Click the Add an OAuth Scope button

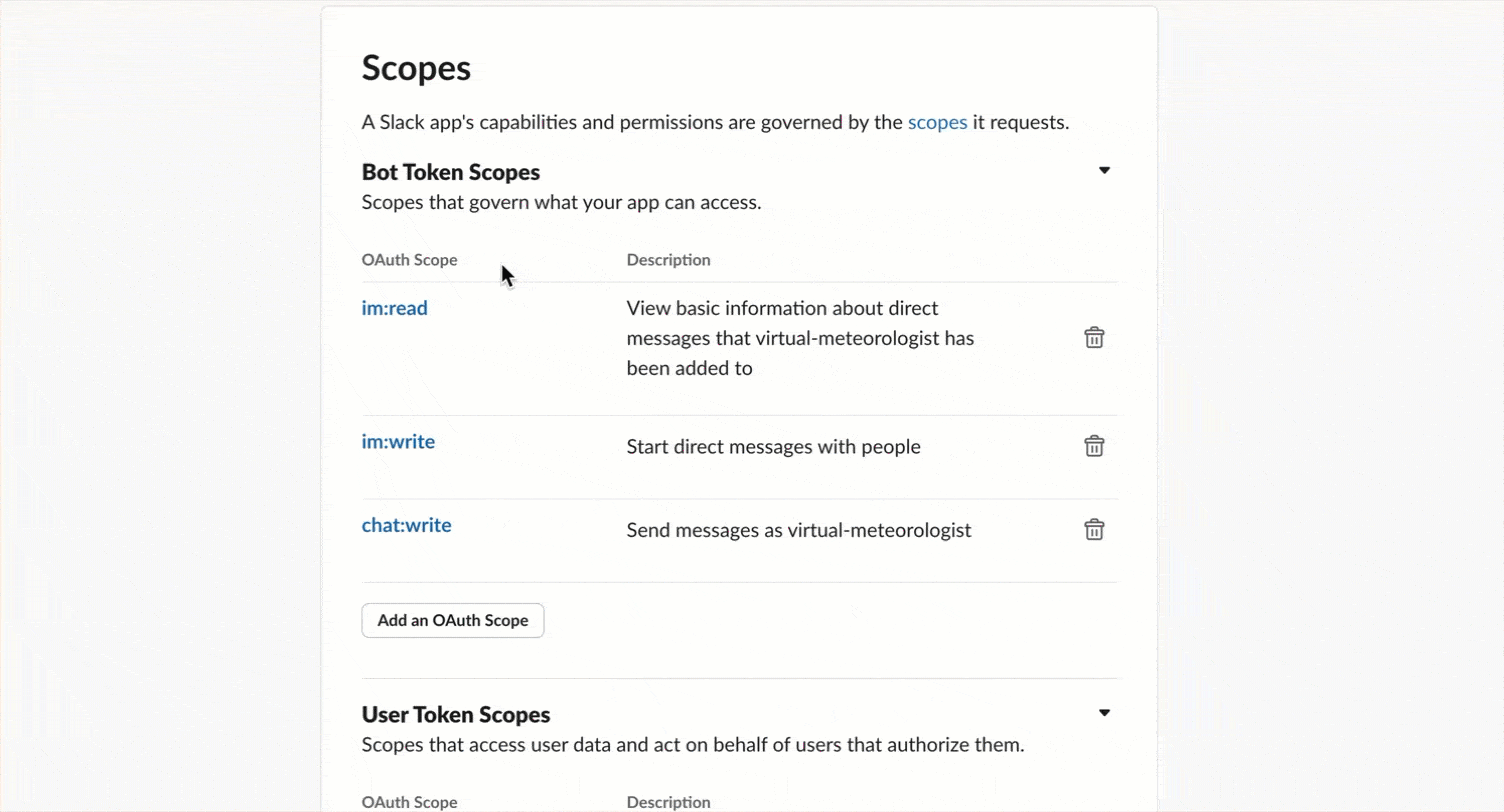coord(452,620)
